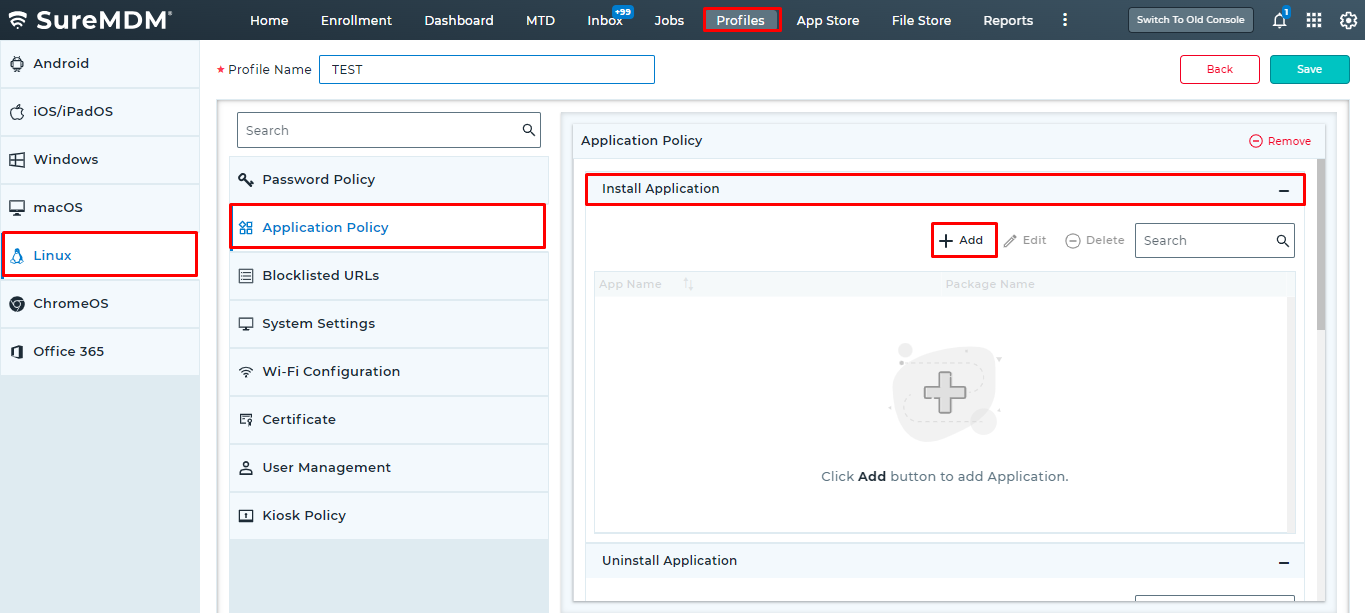
Task: Go to the Enrollment tab
Action: click(x=356, y=20)
